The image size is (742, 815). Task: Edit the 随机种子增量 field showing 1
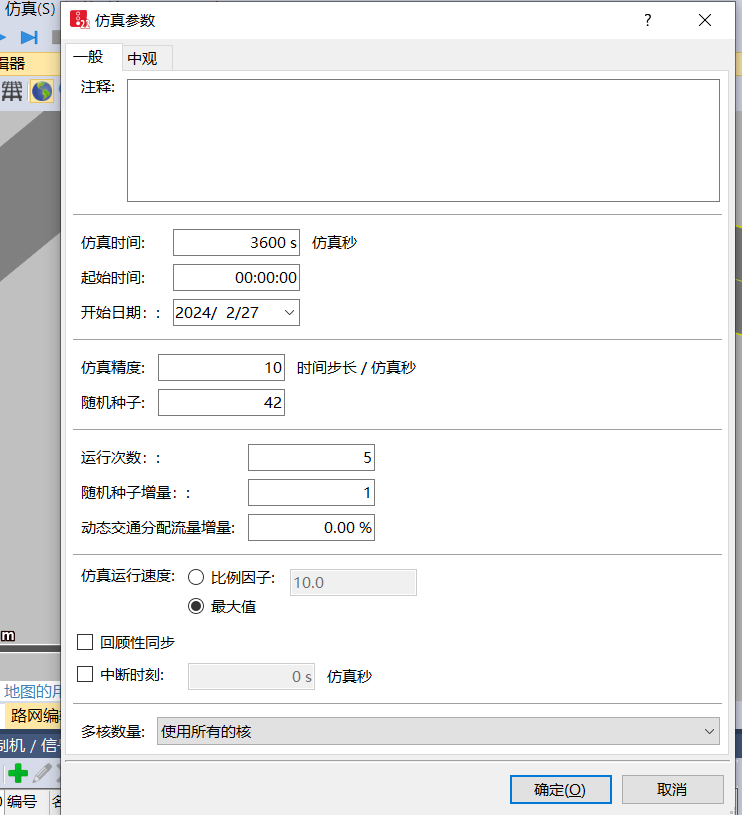(311, 492)
